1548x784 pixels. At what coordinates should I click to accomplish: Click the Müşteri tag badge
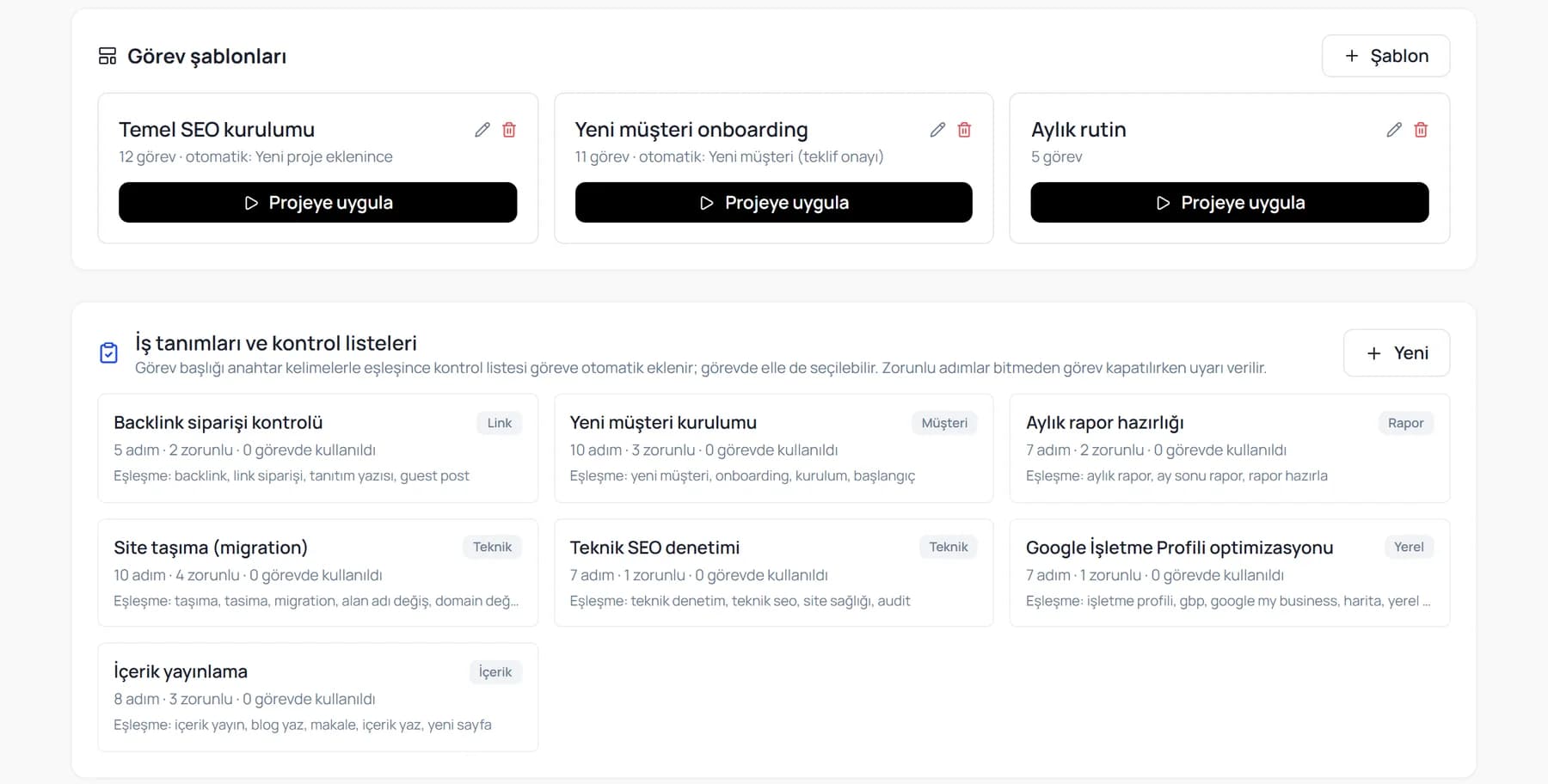pyautogui.click(x=944, y=423)
